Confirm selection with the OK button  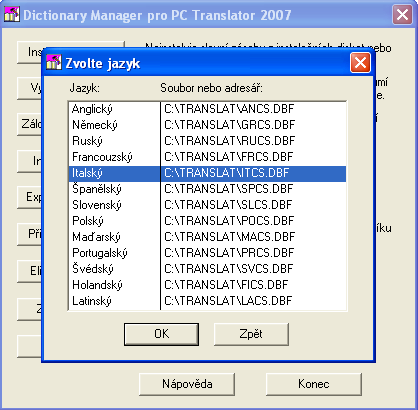coord(161,334)
